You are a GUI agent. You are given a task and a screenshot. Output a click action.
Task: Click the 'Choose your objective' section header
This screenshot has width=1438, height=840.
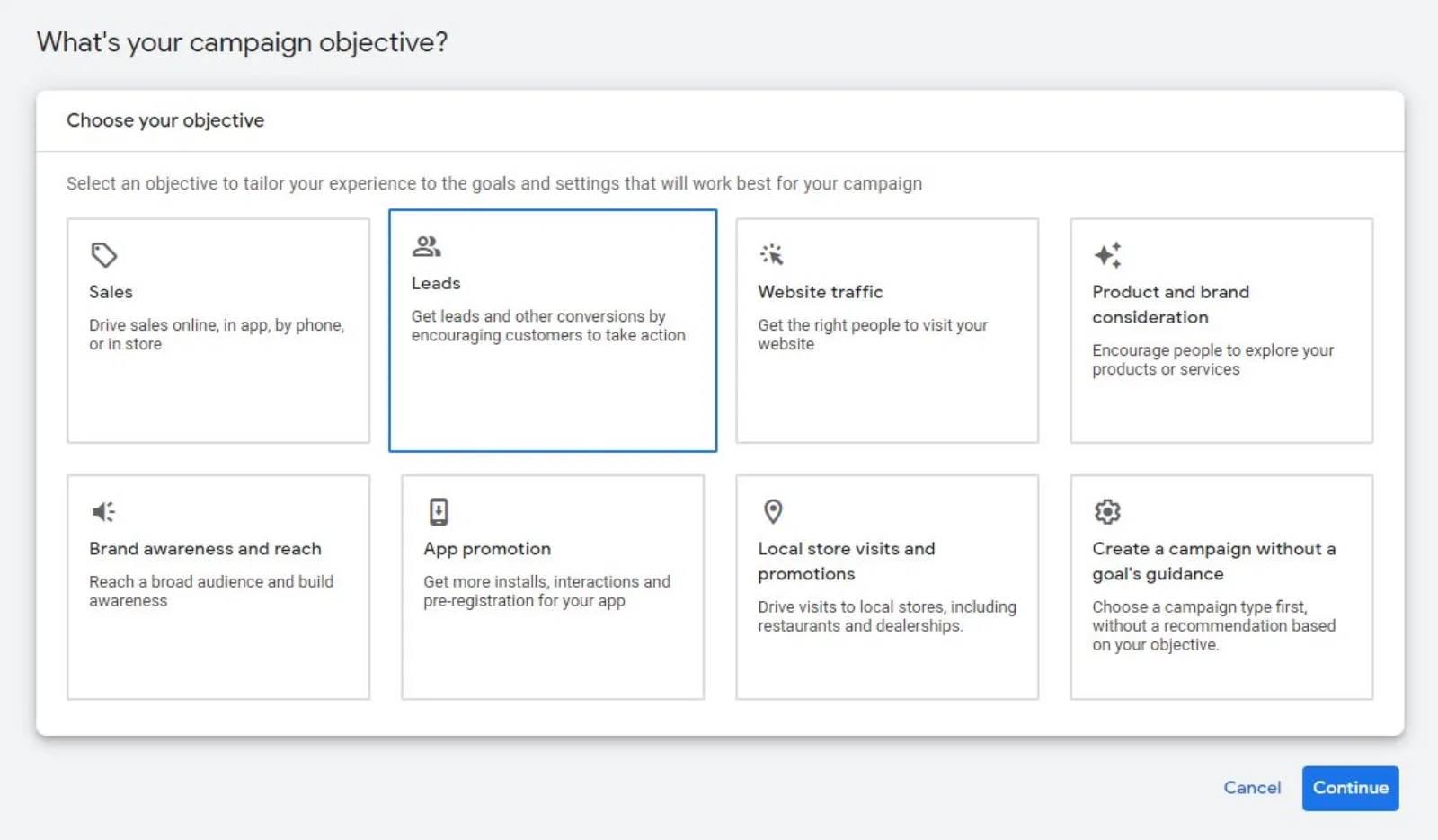pyautogui.click(x=165, y=120)
